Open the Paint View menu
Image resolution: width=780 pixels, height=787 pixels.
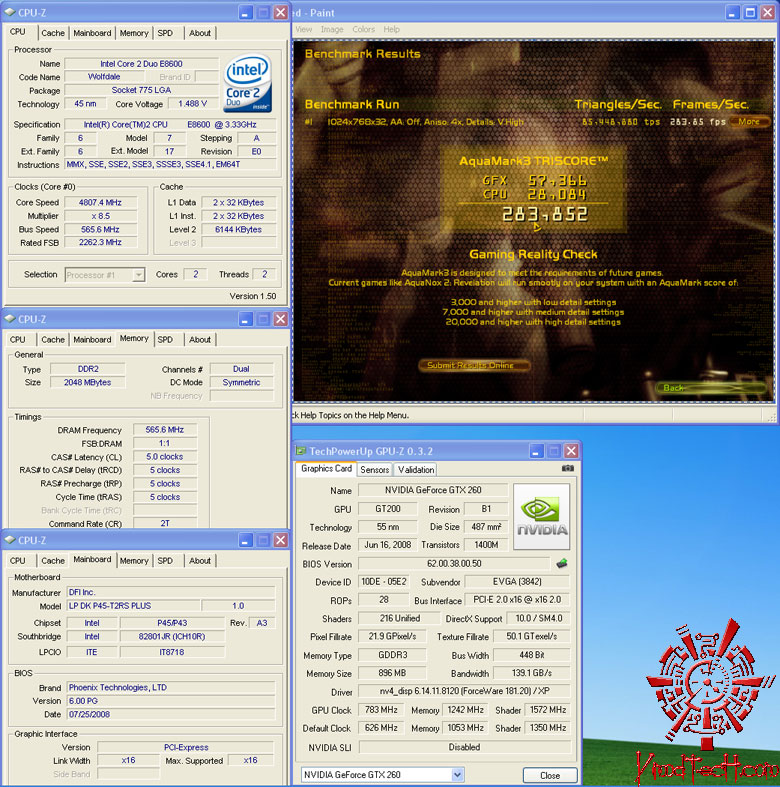click(x=304, y=30)
